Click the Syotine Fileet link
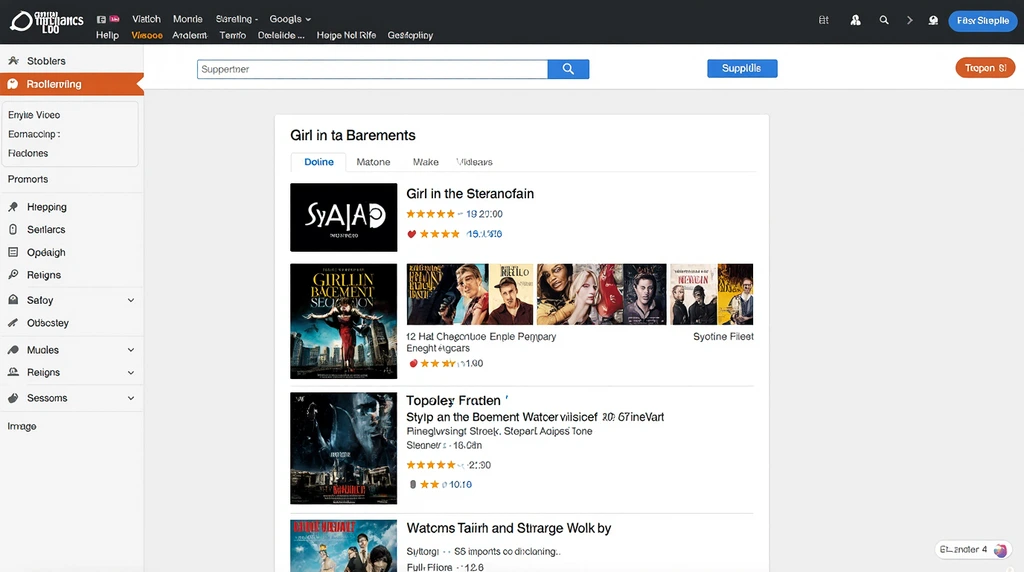This screenshot has width=1024, height=572. pos(723,337)
